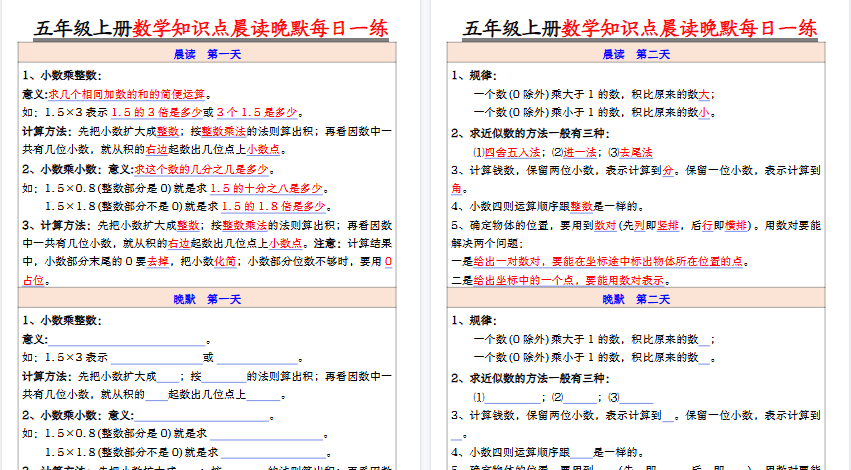Click red answer '1.5的十分之八是多少'

tap(266, 188)
